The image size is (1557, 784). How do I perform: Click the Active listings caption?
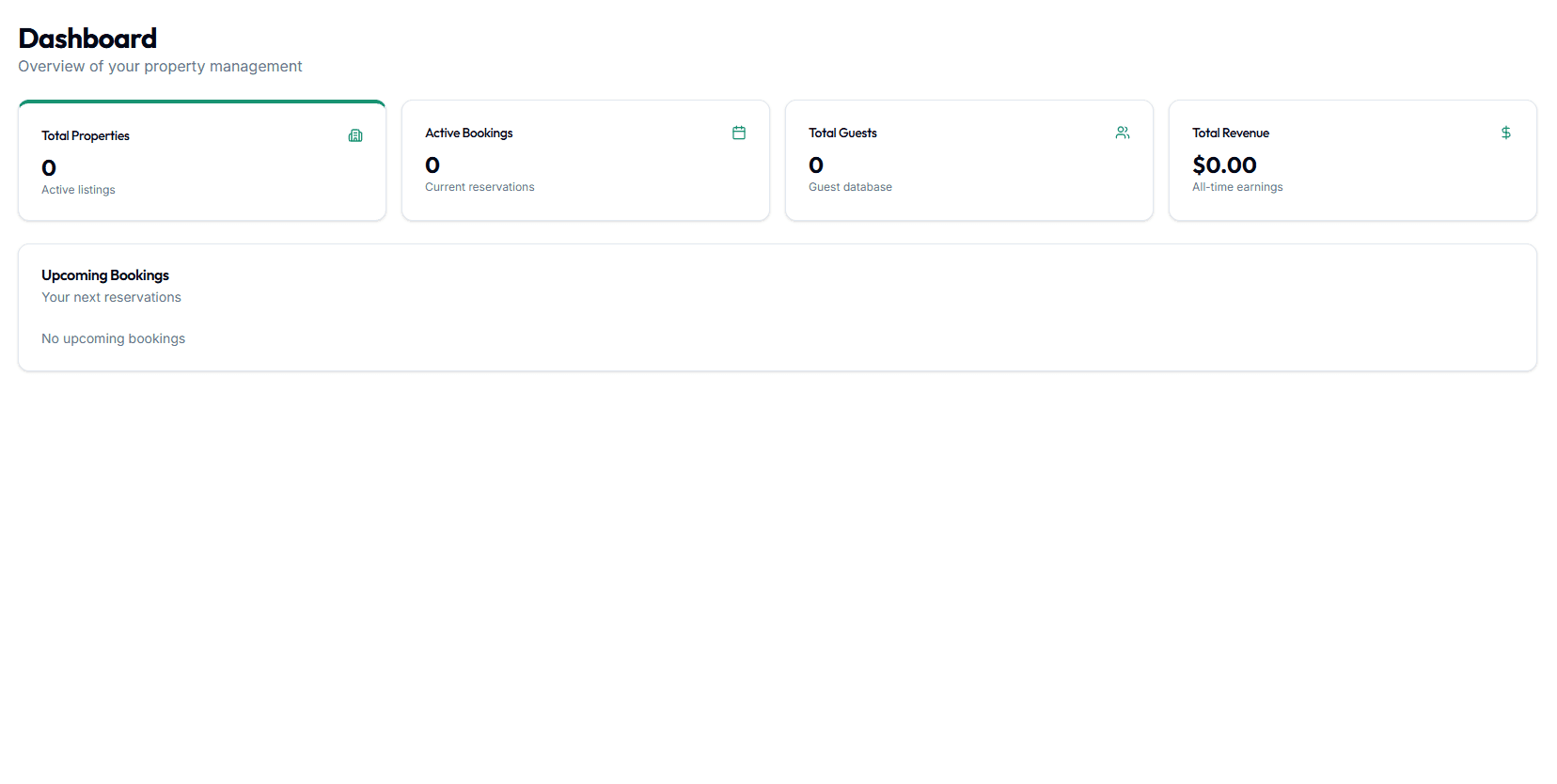(x=78, y=190)
